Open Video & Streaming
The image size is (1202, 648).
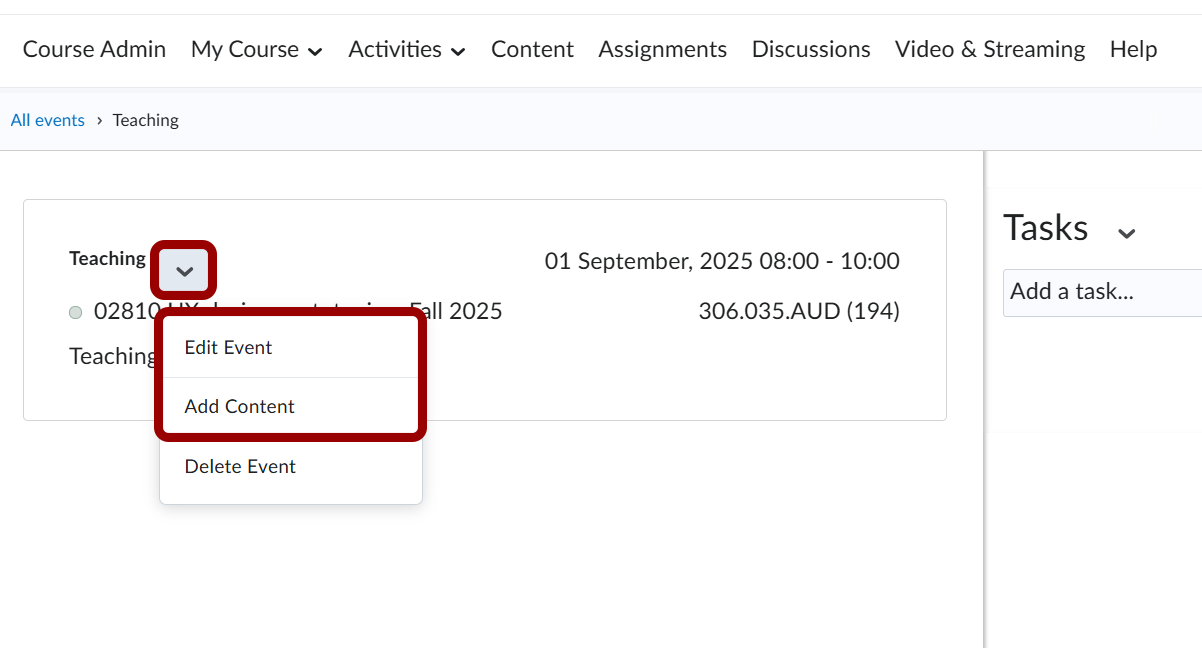point(989,49)
